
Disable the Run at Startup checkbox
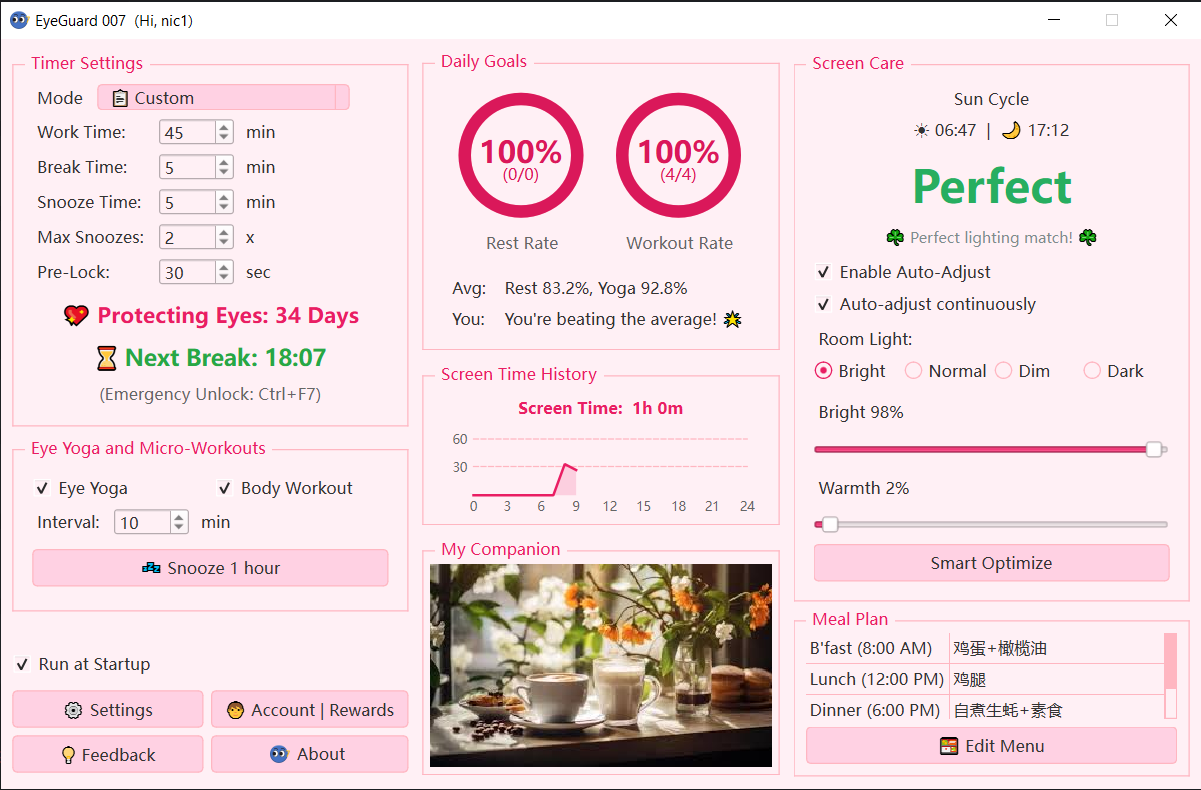[x=23, y=664]
